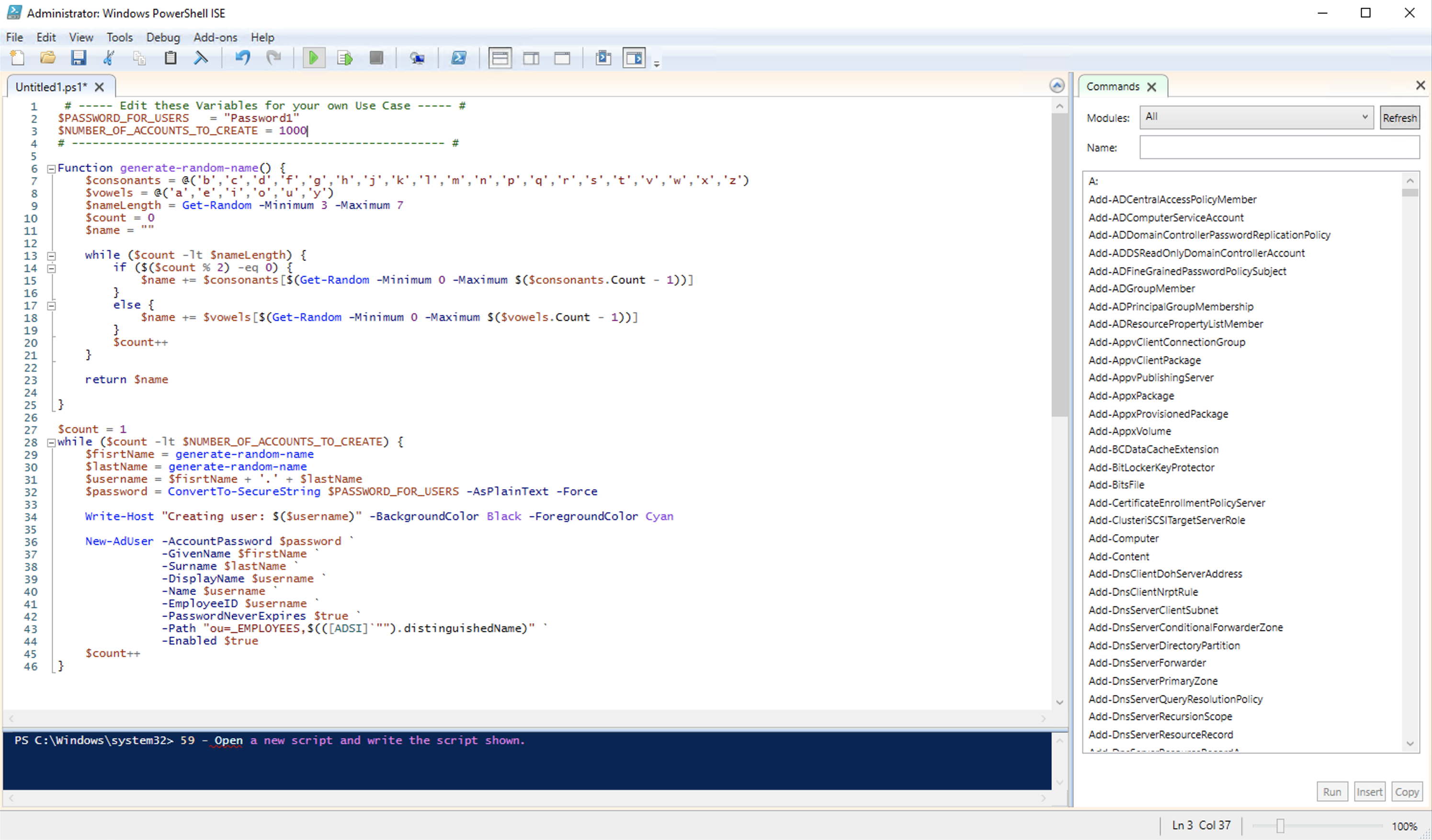Show the script pane maximized

pyautogui.click(x=562, y=57)
